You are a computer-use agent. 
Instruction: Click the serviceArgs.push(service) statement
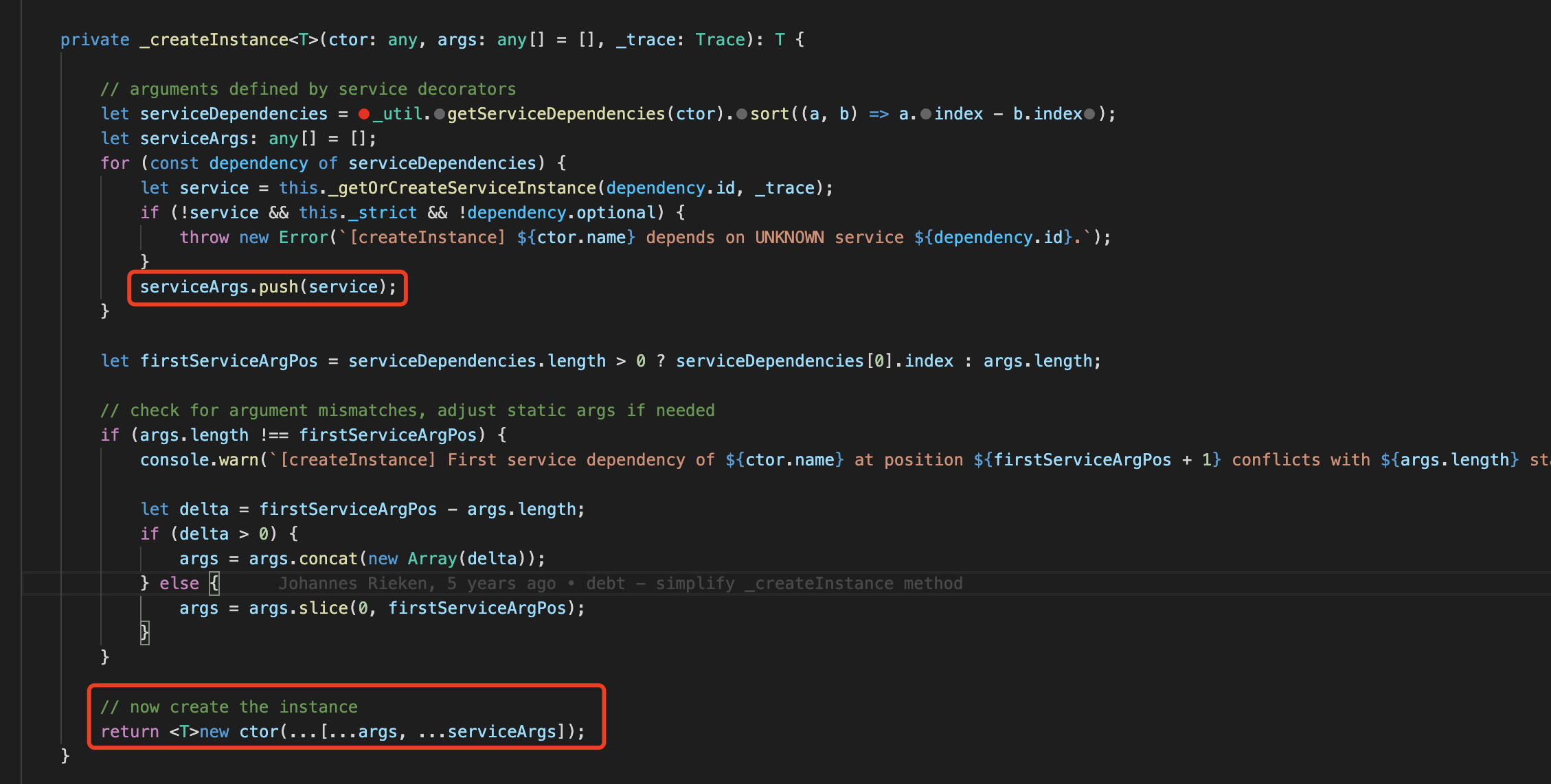pyautogui.click(x=268, y=287)
